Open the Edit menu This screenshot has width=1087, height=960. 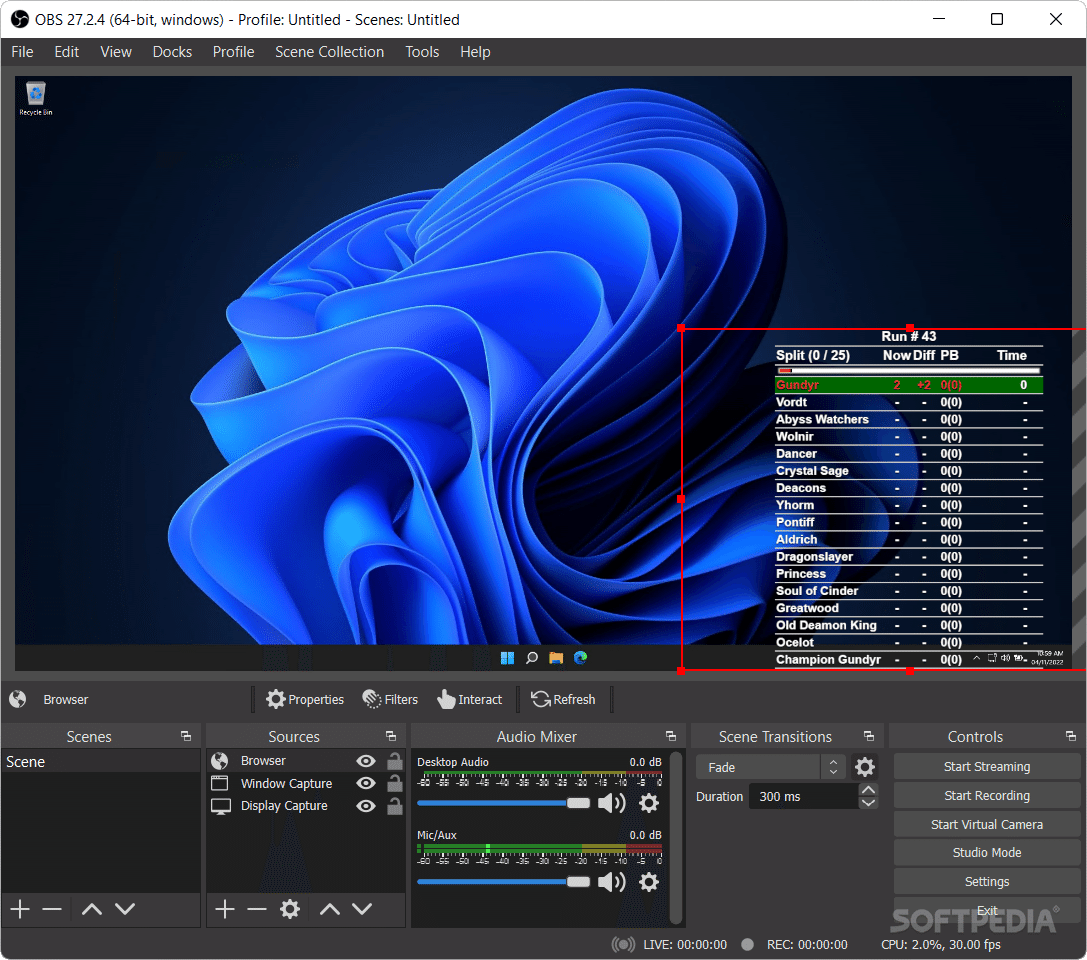point(67,52)
